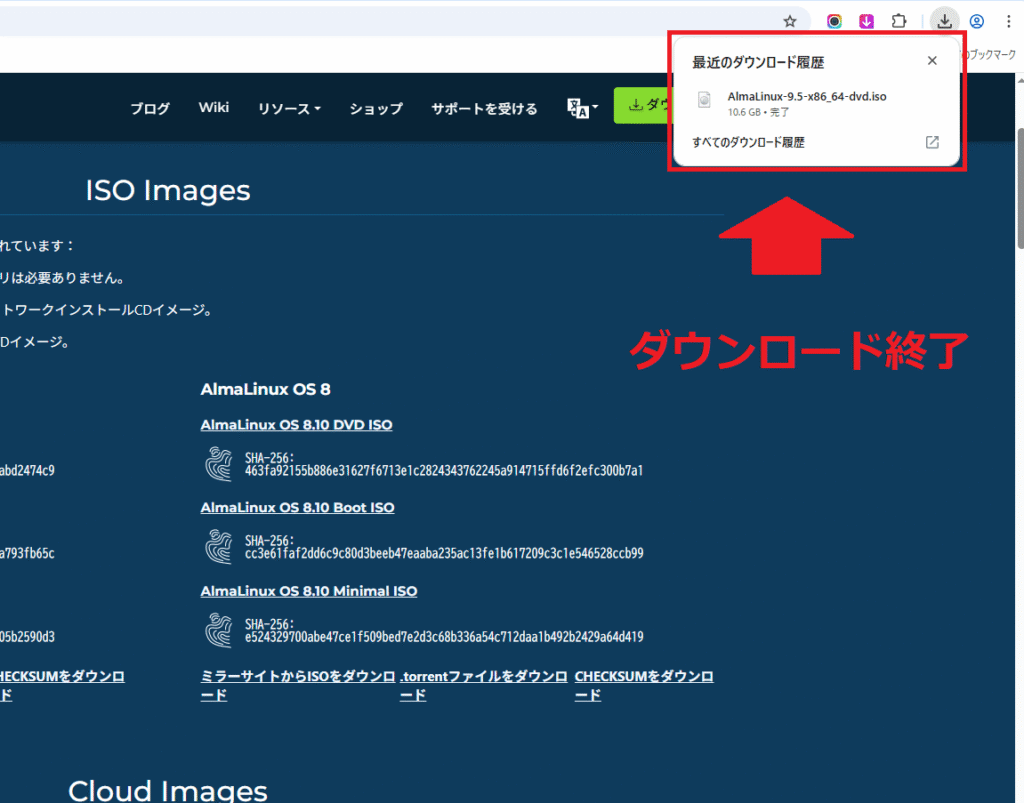
Task: Open full download history (すべてのダウンロード履歴)
Action: pos(748,142)
